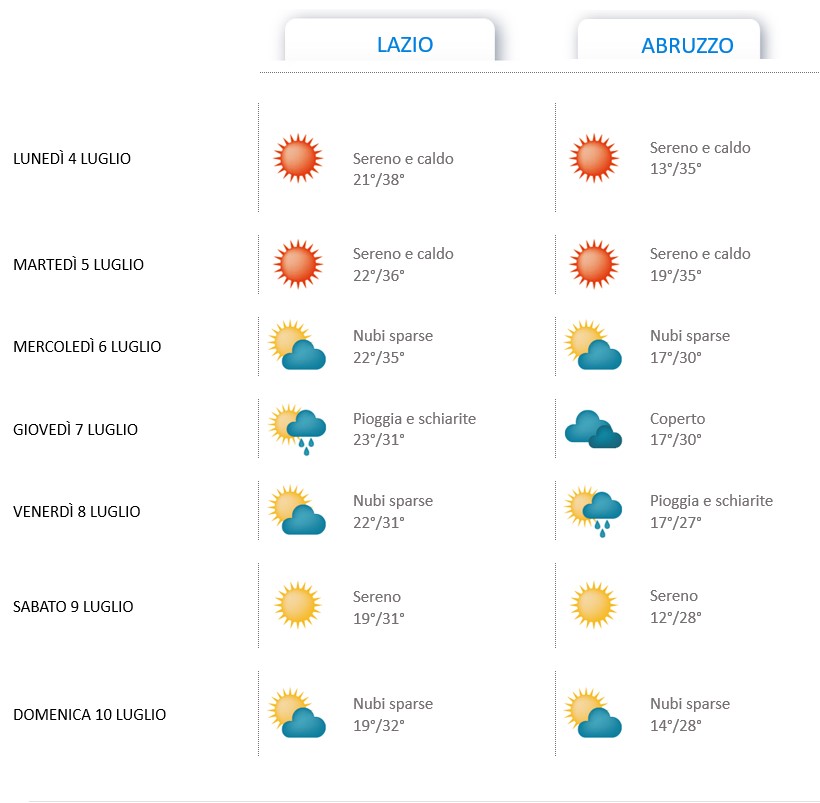Image resolution: width=820 pixels, height=803 pixels.
Task: Click Lazio Pioggia e schiarite forecast text
Action: (x=414, y=419)
